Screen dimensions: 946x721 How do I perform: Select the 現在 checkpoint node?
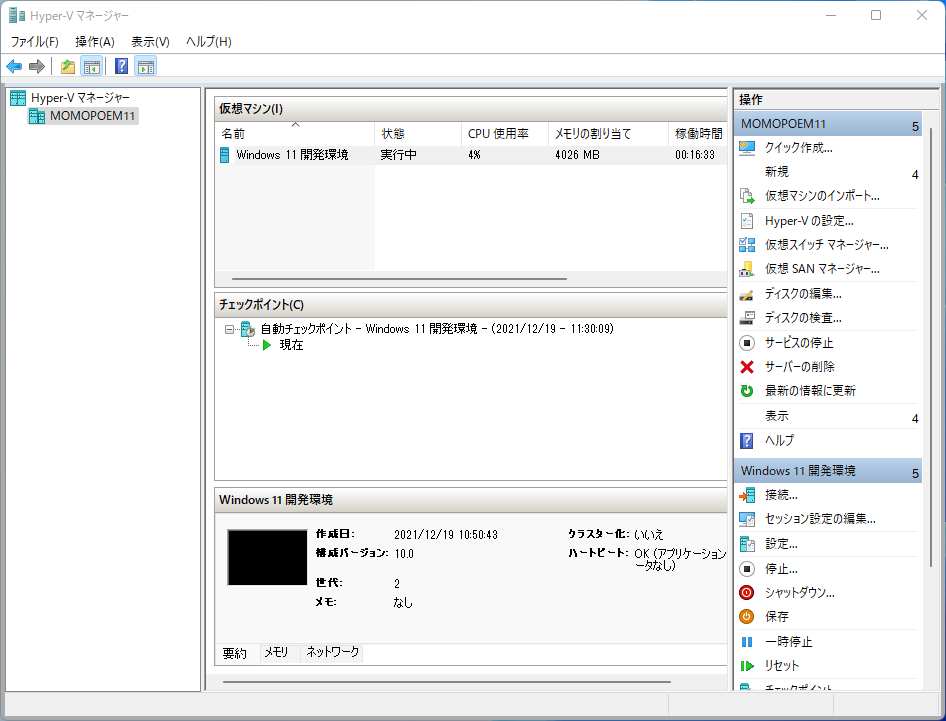coord(291,345)
